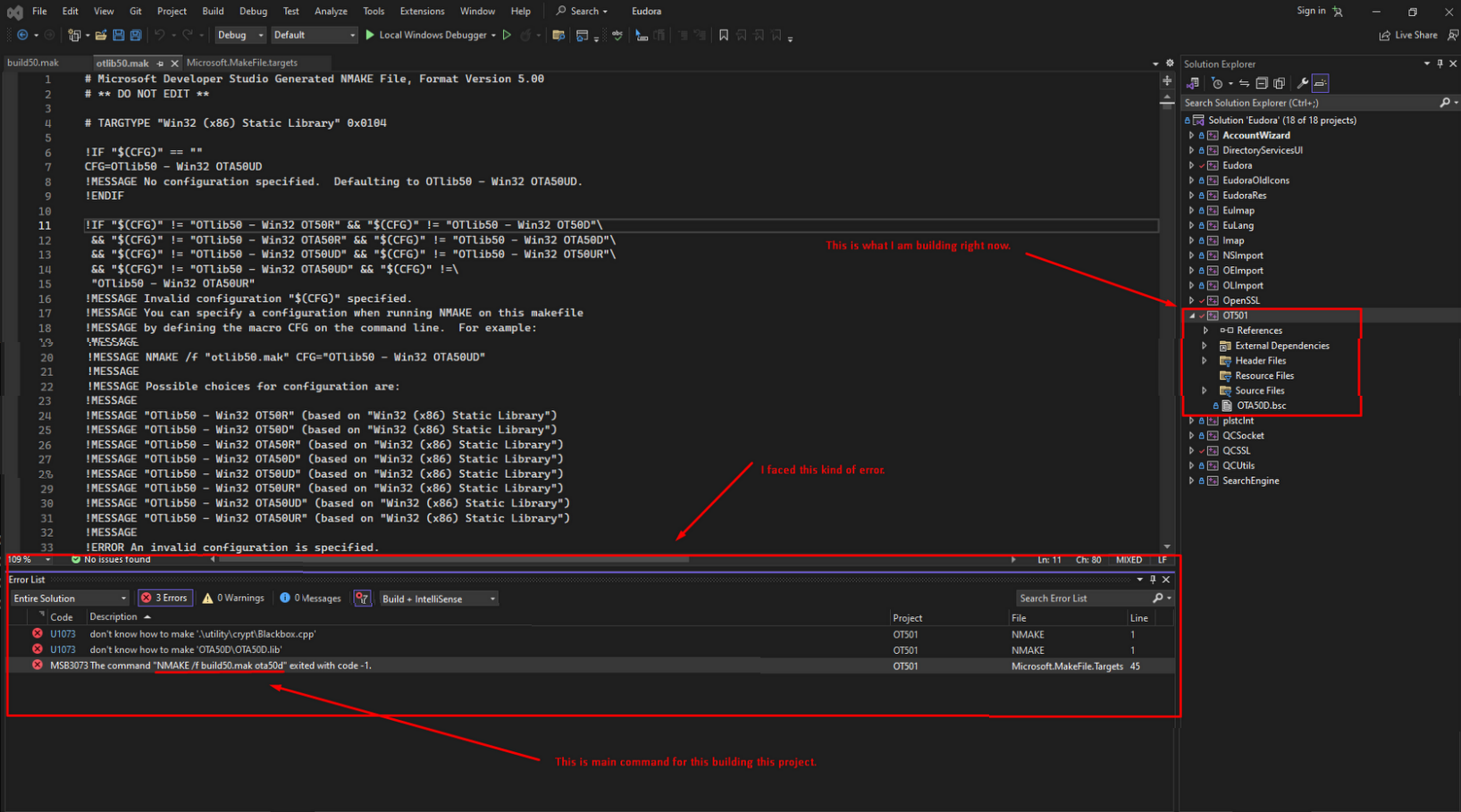Click the U1073 error code link for Blackbox.cpp
The image size is (1461, 812).
point(63,634)
